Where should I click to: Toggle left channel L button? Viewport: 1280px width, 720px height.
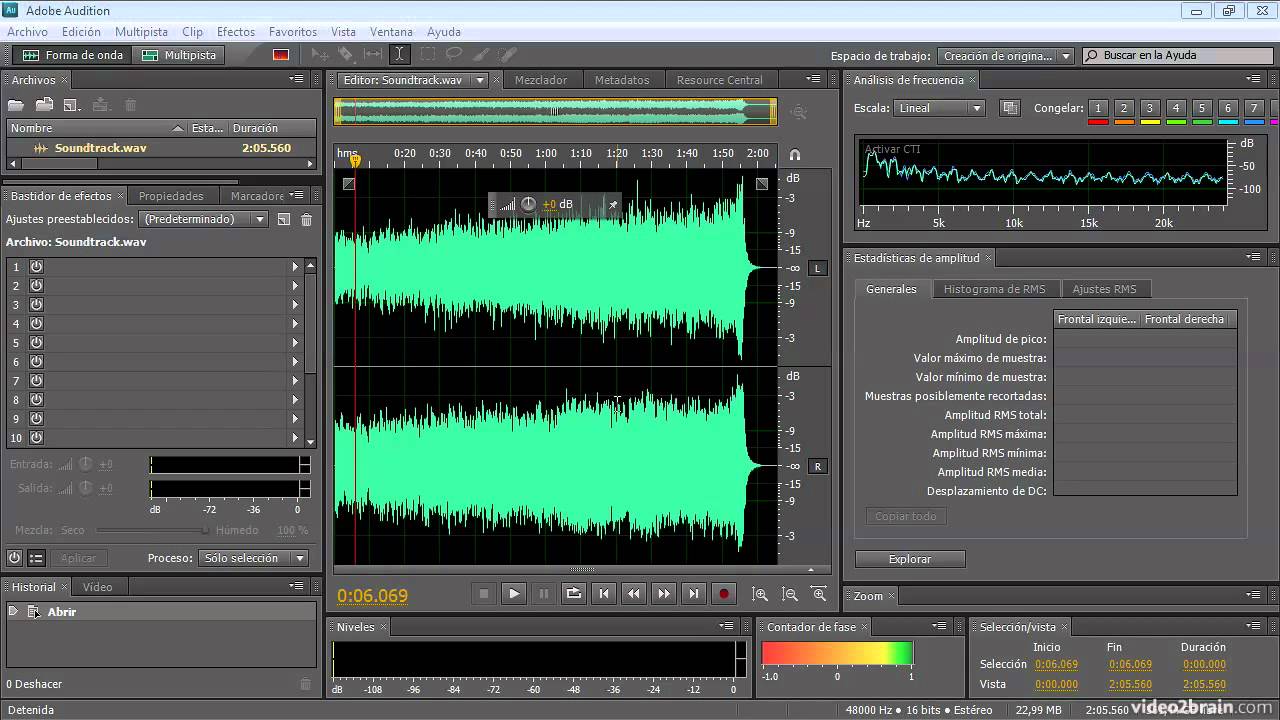817,268
